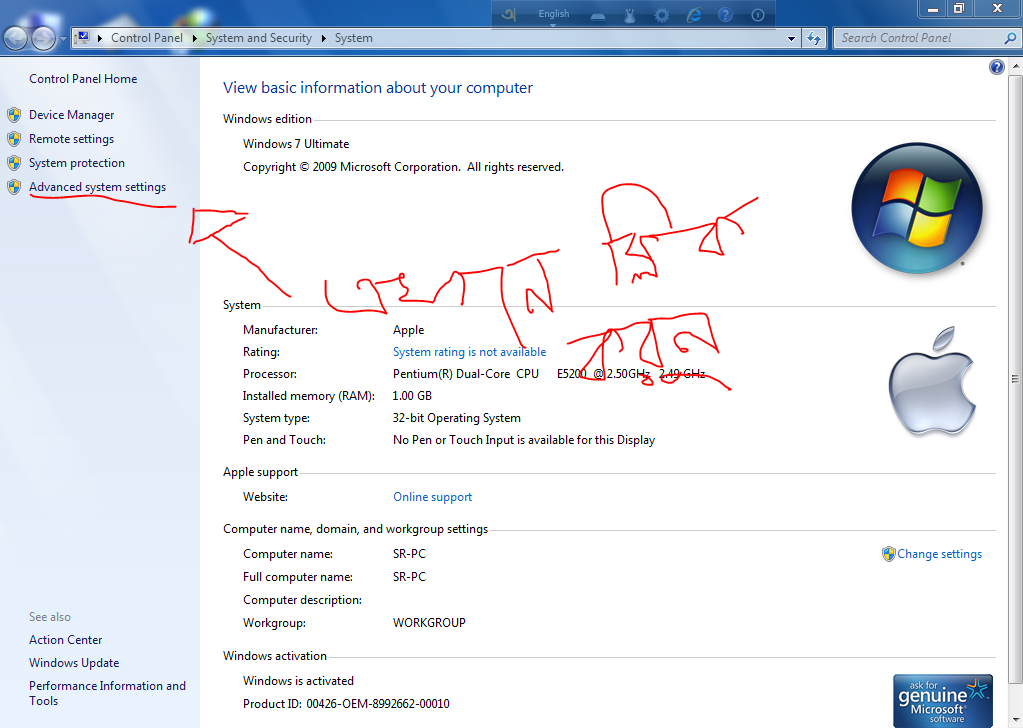Click in the Search Control Panel field

tap(918, 38)
